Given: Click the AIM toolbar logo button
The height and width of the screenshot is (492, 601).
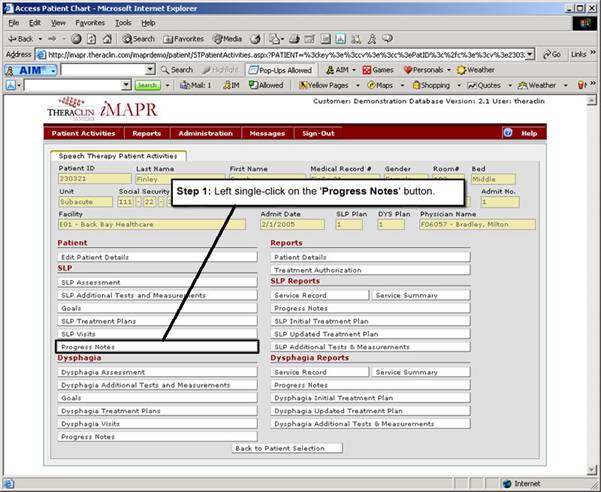Looking at the screenshot, I should point(31,70).
